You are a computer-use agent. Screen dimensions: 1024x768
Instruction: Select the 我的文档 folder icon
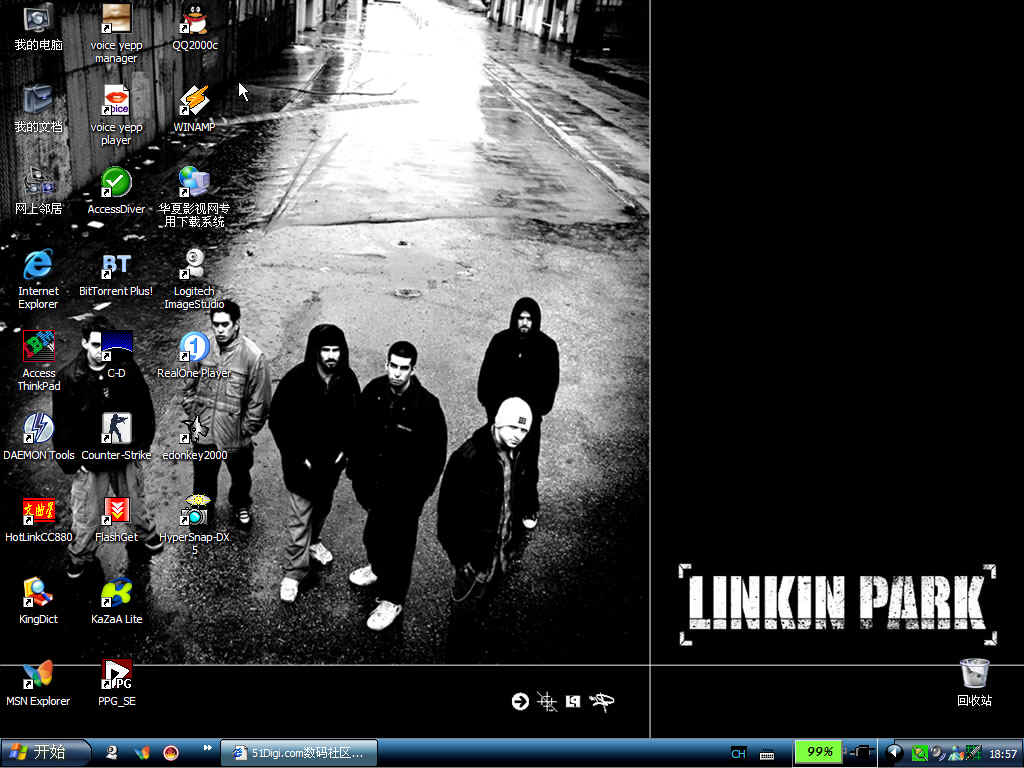coord(38,109)
